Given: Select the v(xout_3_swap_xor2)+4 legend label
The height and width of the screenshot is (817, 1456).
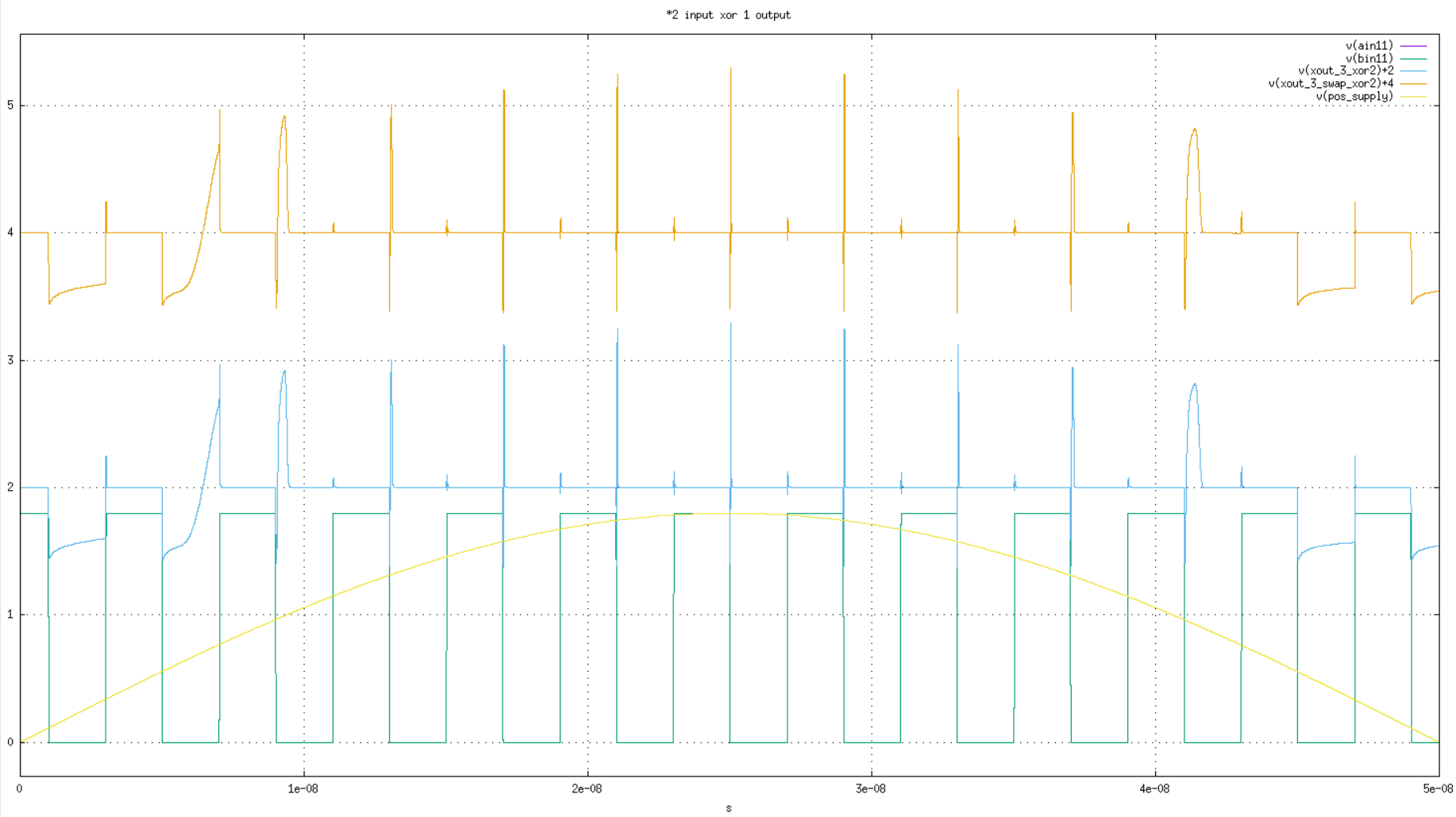Looking at the screenshot, I should click(x=1331, y=83).
